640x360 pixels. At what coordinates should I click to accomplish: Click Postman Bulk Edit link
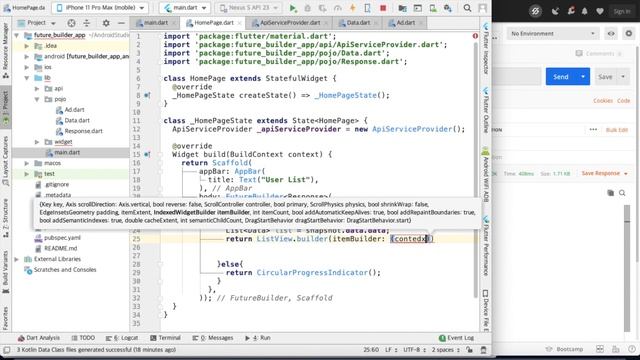tap(617, 130)
